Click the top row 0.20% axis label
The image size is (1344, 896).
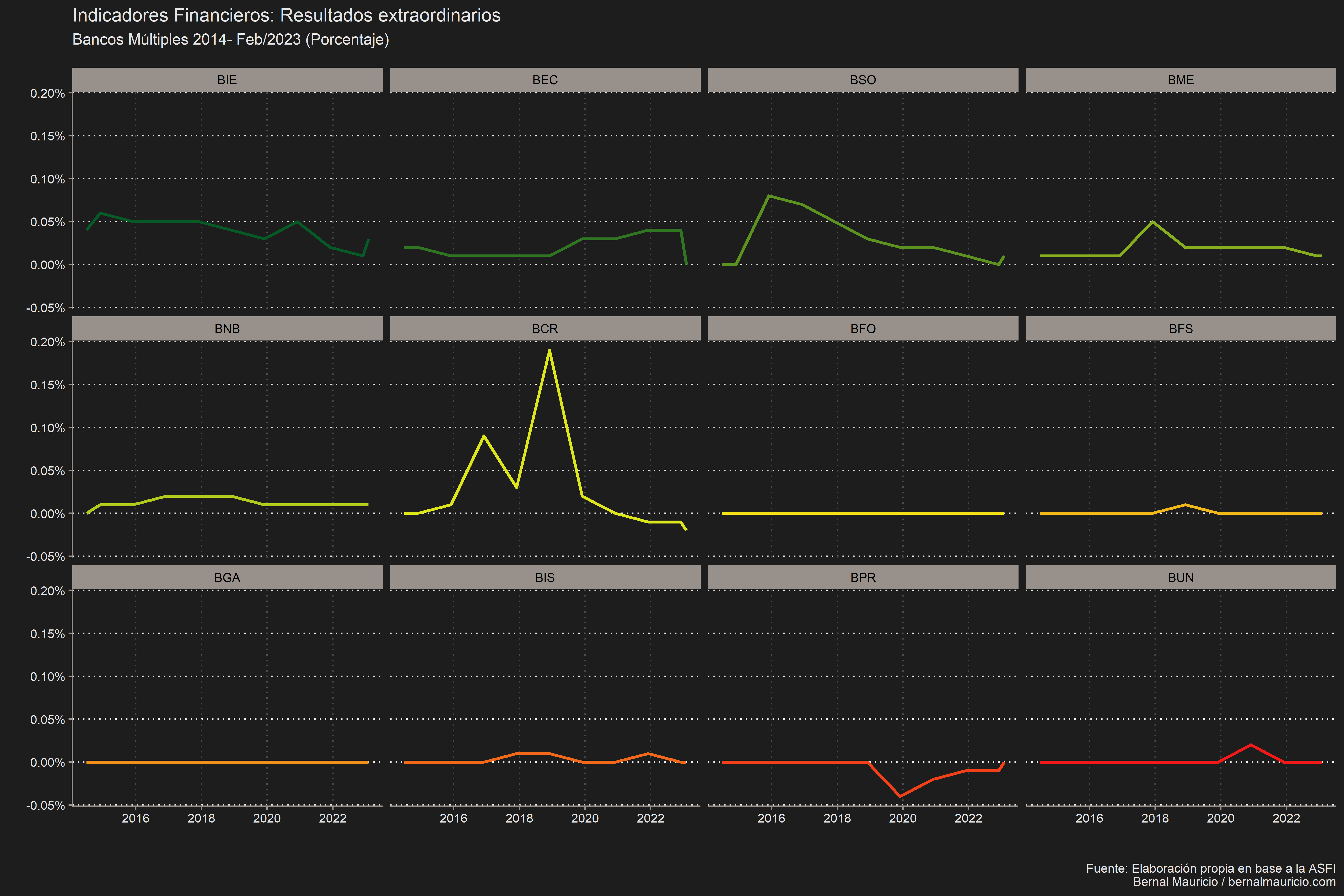click(x=48, y=94)
